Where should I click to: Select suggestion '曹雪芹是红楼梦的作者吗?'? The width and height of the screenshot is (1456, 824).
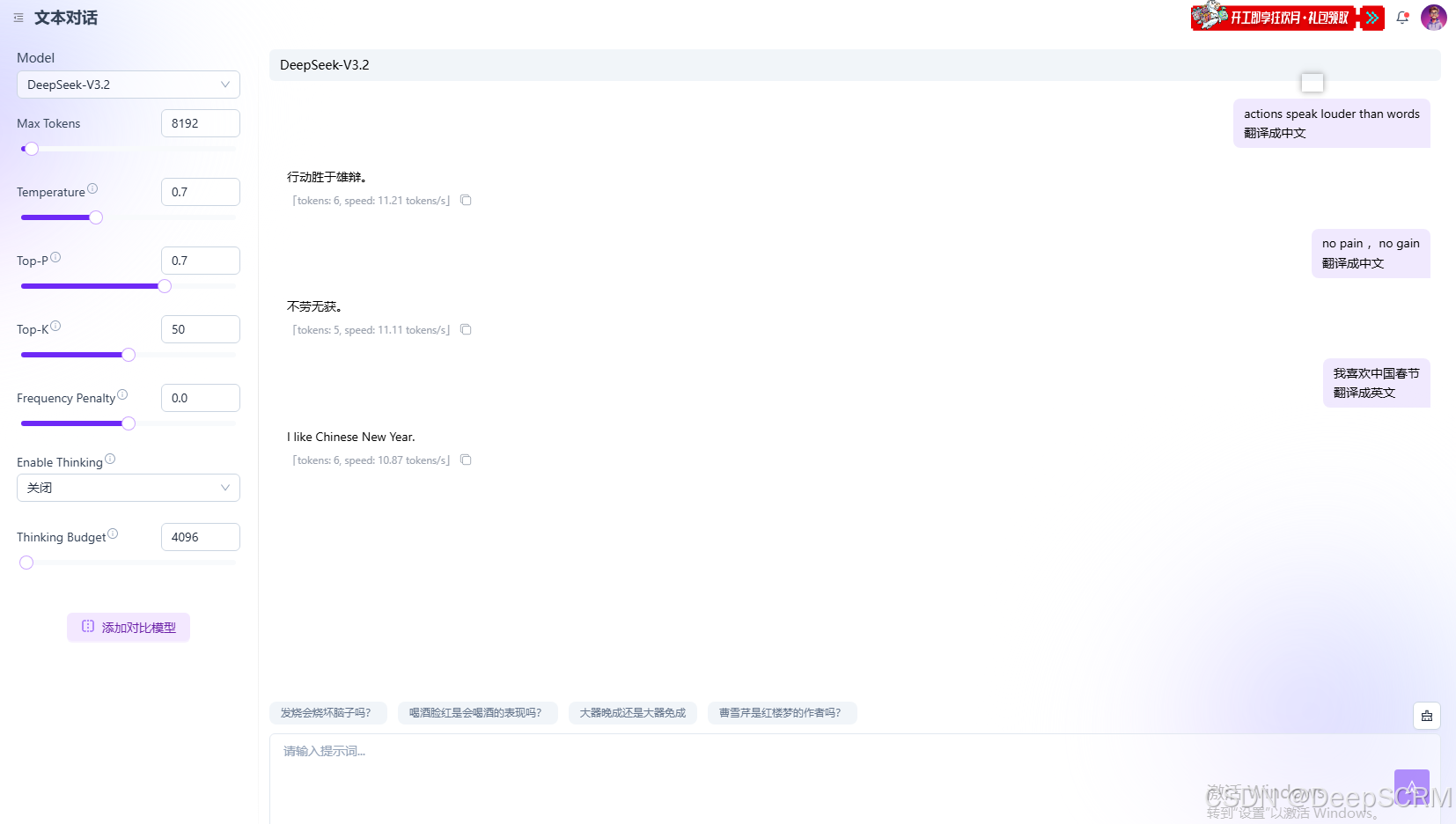click(782, 713)
